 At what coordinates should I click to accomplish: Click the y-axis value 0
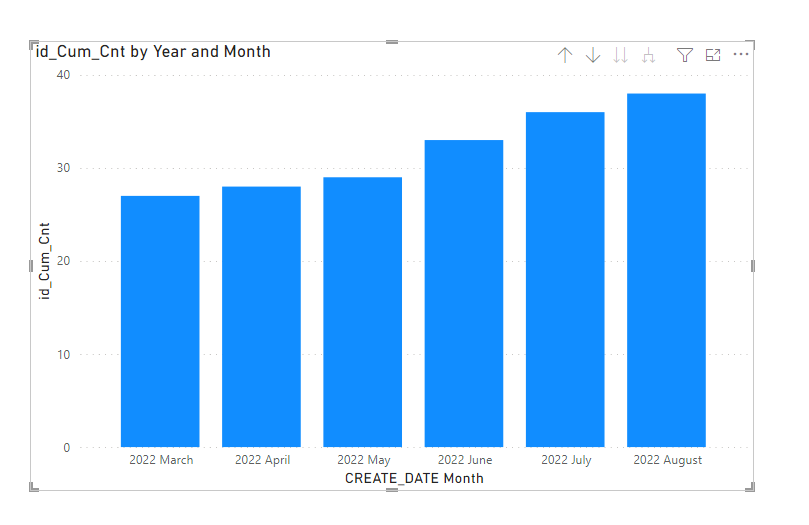point(67,448)
